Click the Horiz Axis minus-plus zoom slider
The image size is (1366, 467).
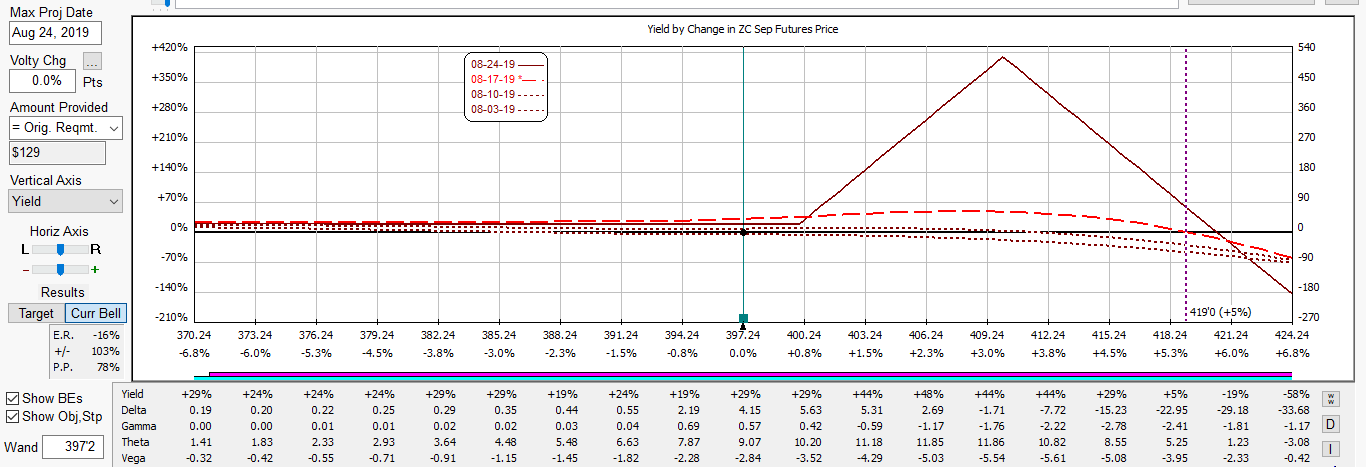(x=61, y=269)
